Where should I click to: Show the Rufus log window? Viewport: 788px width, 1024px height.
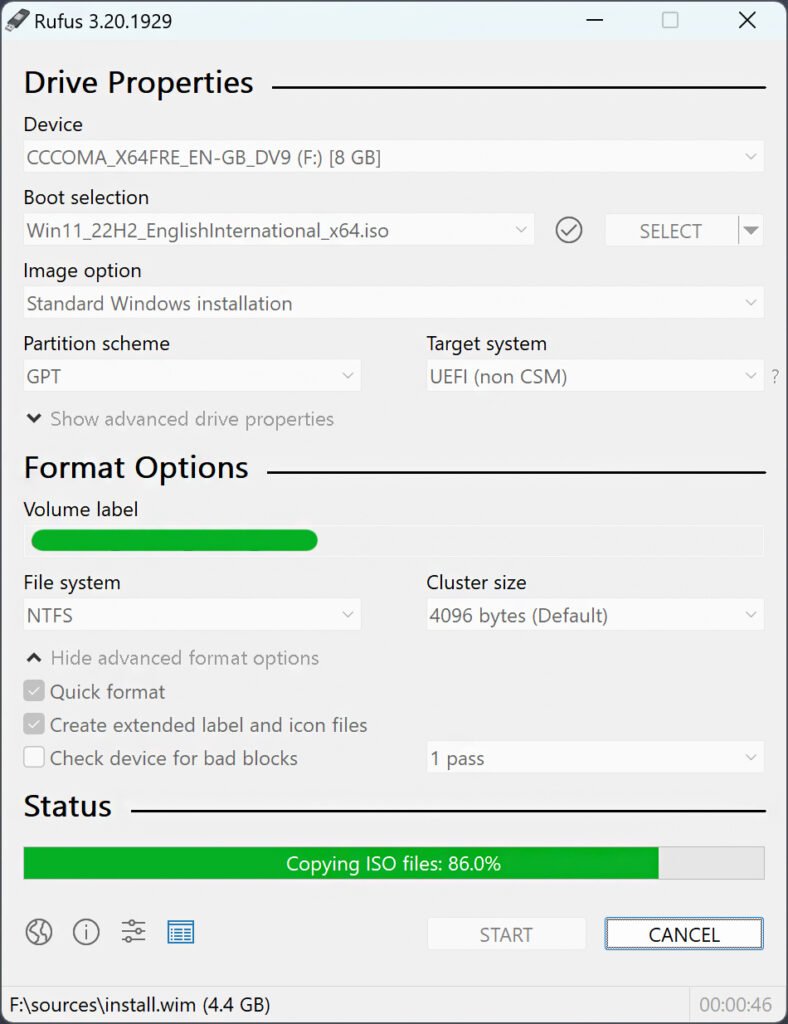click(x=180, y=932)
